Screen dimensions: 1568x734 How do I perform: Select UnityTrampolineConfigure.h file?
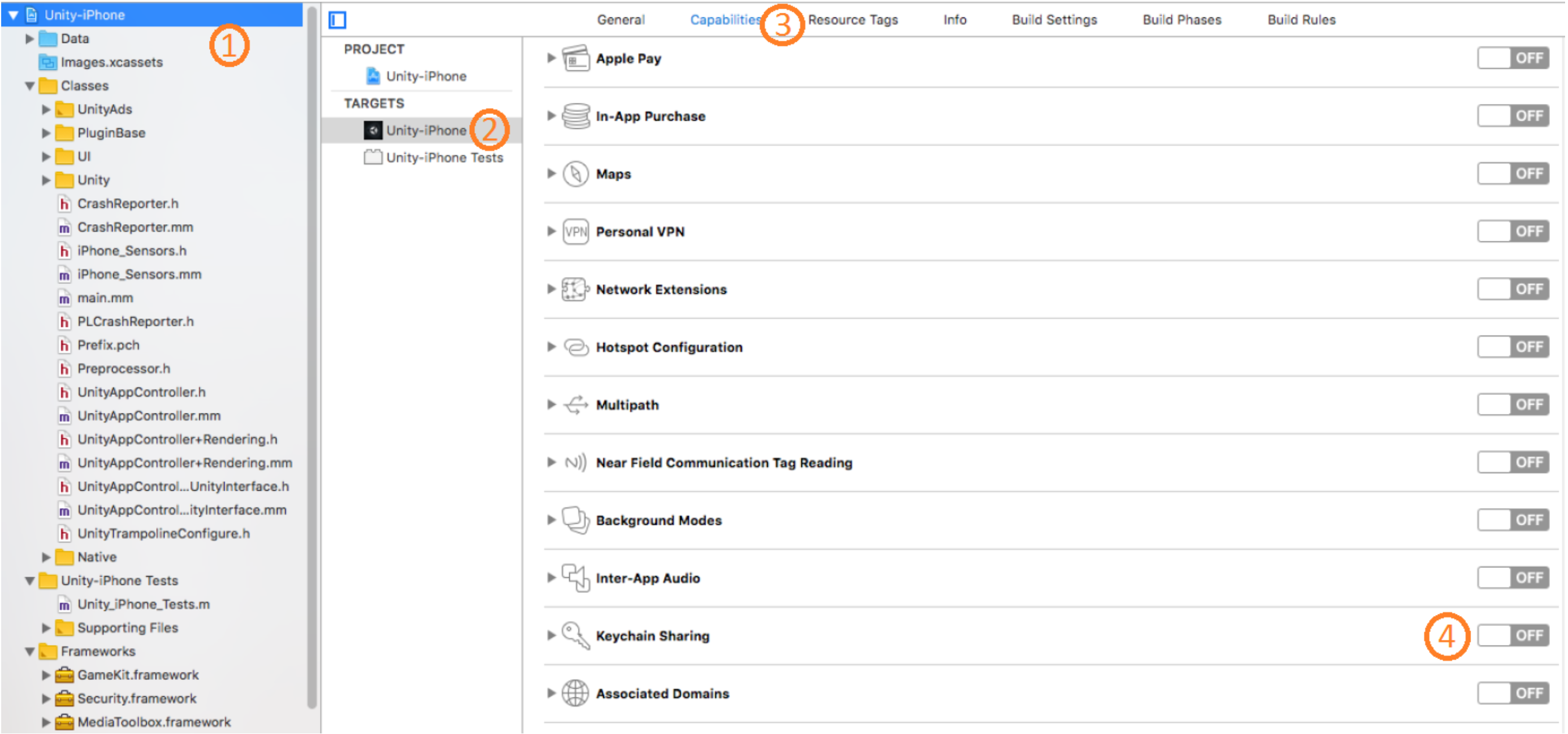pos(164,534)
